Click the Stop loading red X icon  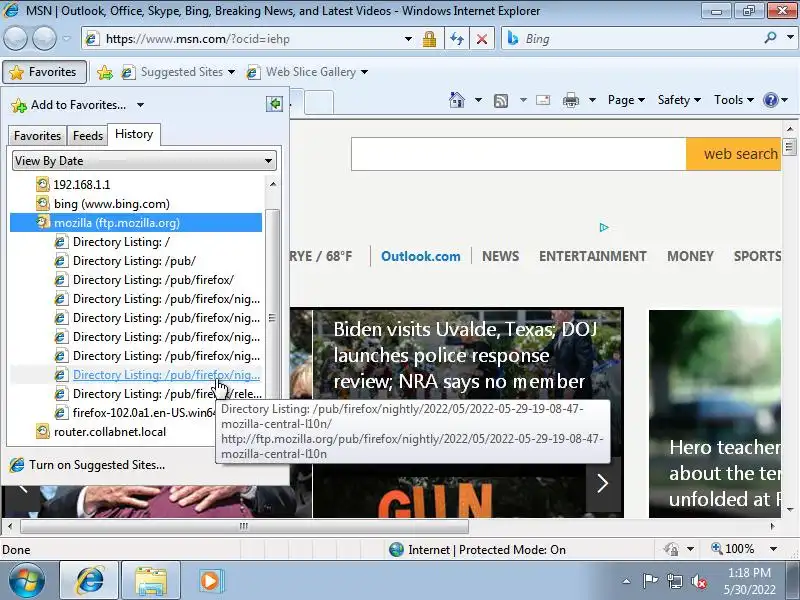tap(482, 39)
